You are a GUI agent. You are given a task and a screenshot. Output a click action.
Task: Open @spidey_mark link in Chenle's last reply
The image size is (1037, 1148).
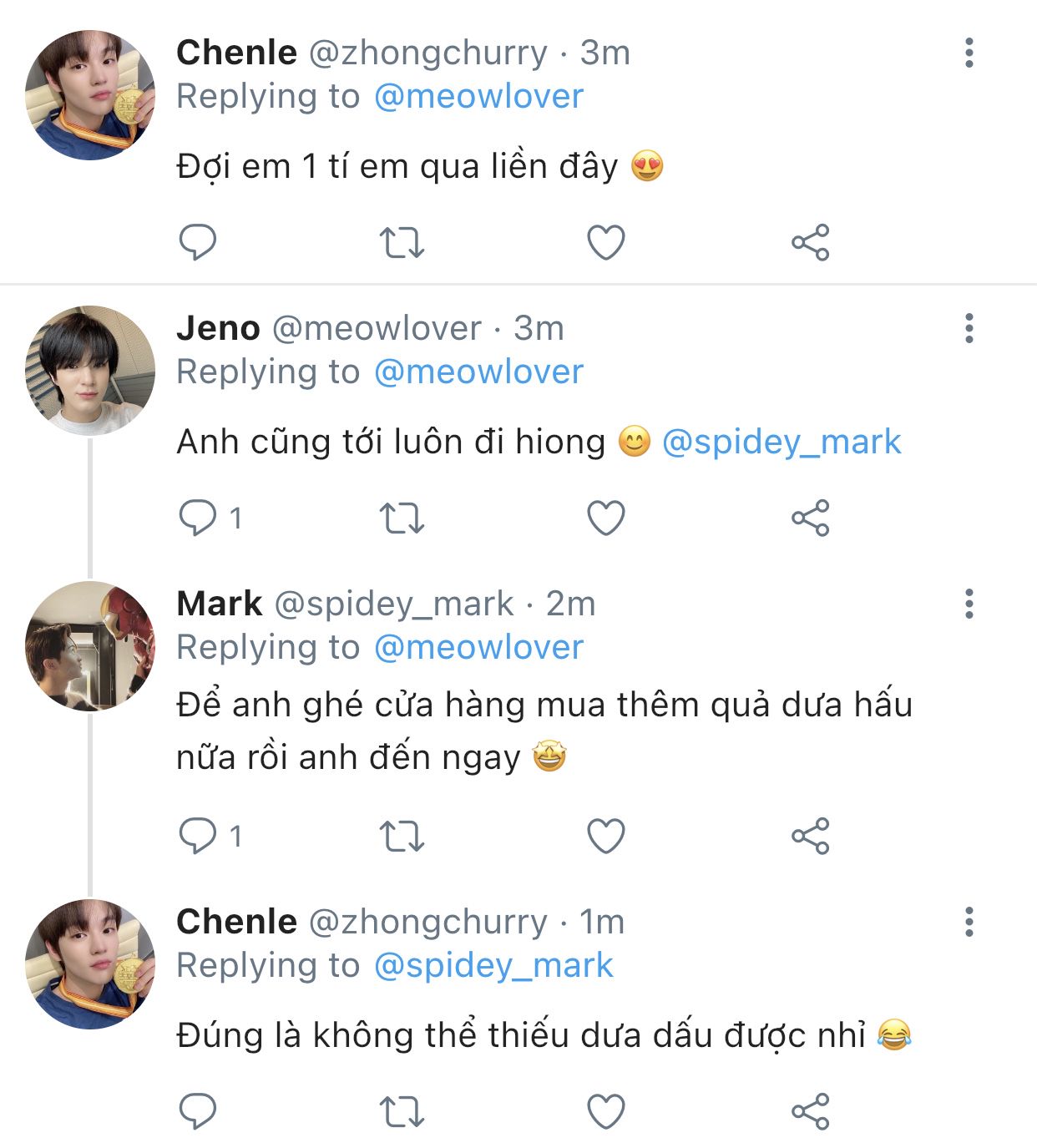tap(493, 966)
